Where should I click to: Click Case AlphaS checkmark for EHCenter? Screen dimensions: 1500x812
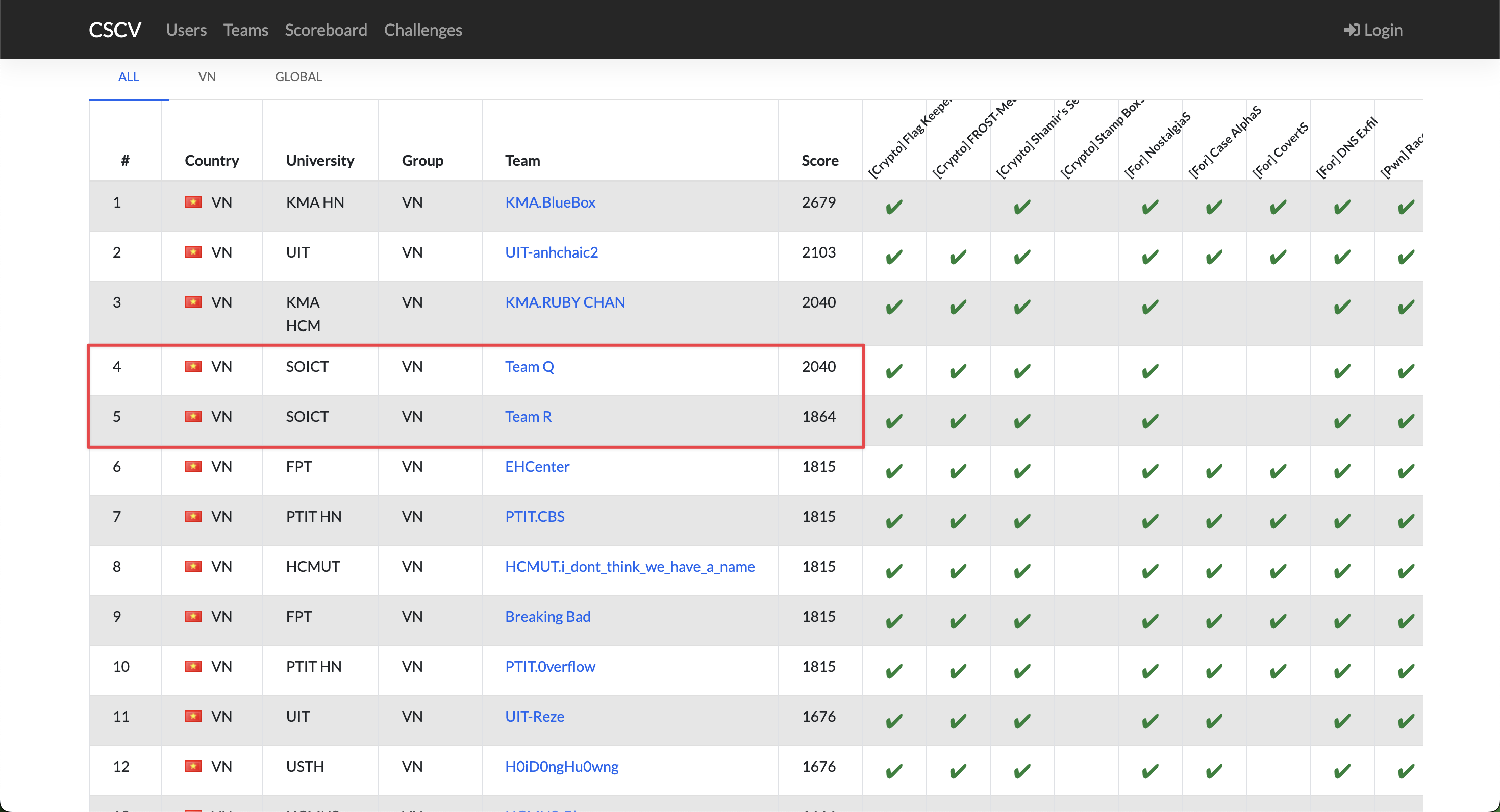[x=1214, y=471]
